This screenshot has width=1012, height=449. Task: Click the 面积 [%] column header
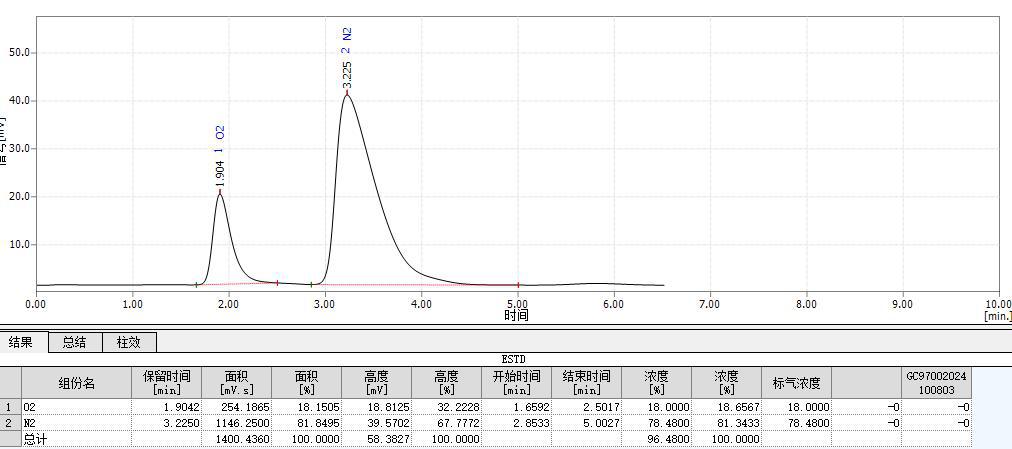click(307, 383)
